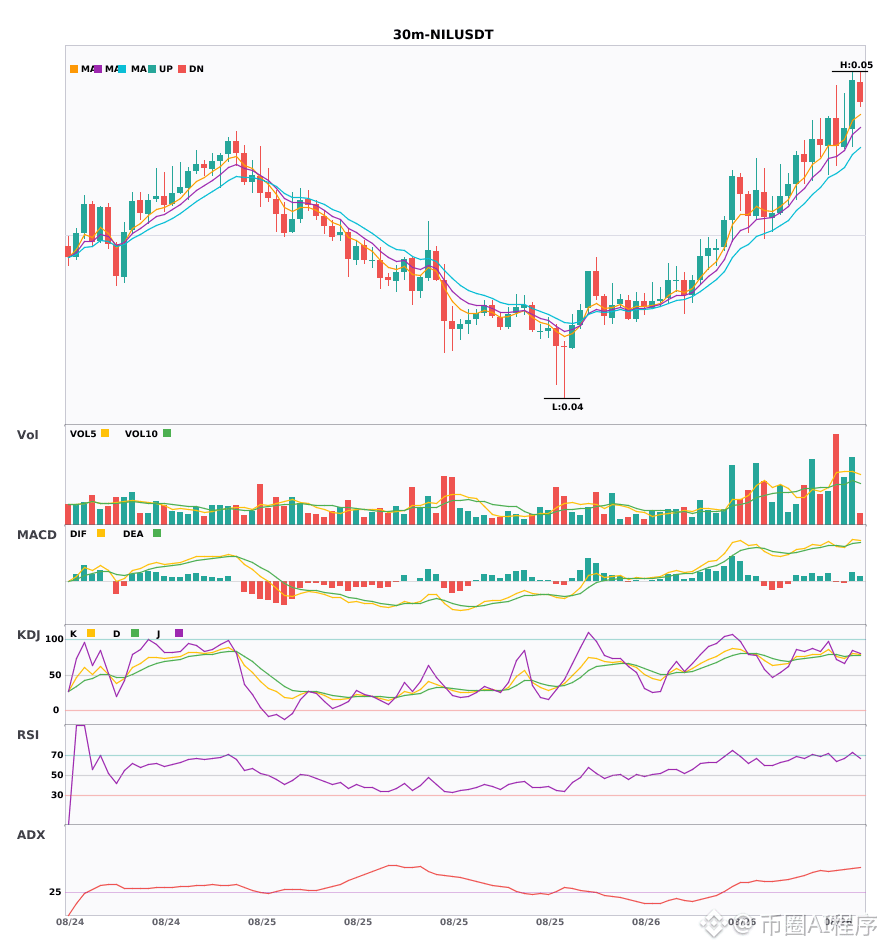
Task: Click the green DEA legend swatch
Action: 157,533
